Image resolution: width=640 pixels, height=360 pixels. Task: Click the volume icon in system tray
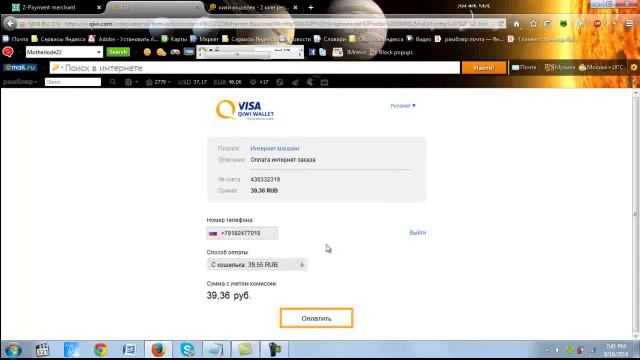(x=558, y=350)
